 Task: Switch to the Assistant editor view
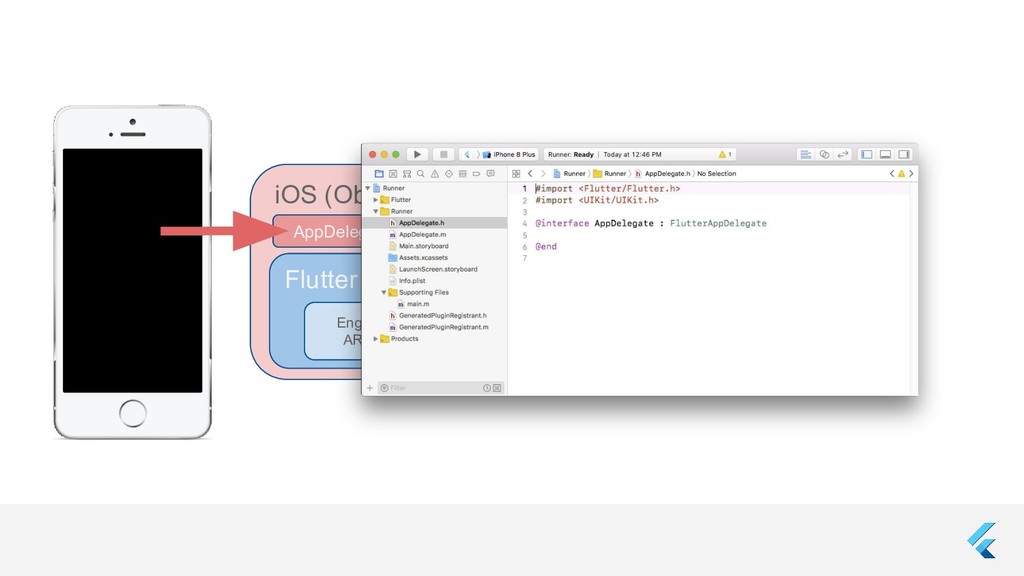pyautogui.click(x=824, y=155)
